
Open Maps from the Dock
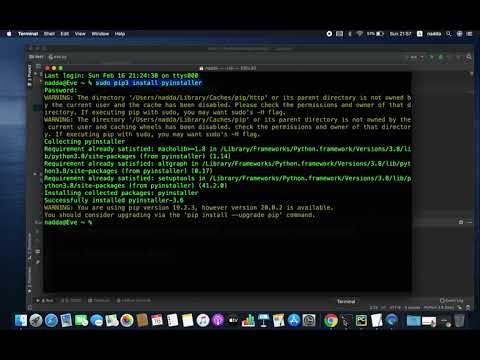[x=112, y=321]
